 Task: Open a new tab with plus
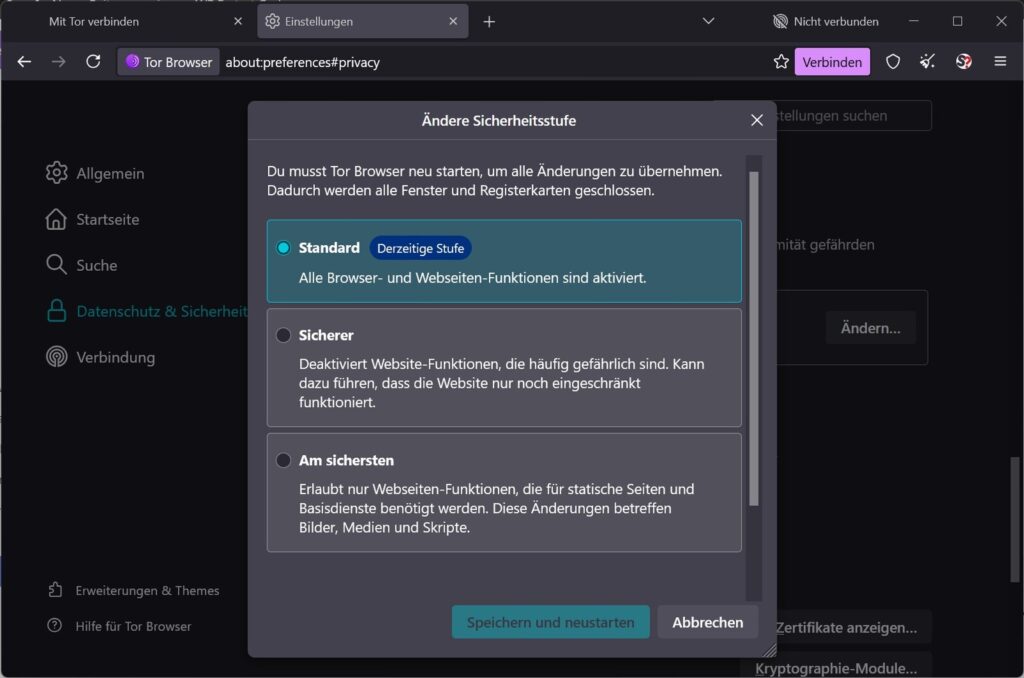pyautogui.click(x=488, y=22)
